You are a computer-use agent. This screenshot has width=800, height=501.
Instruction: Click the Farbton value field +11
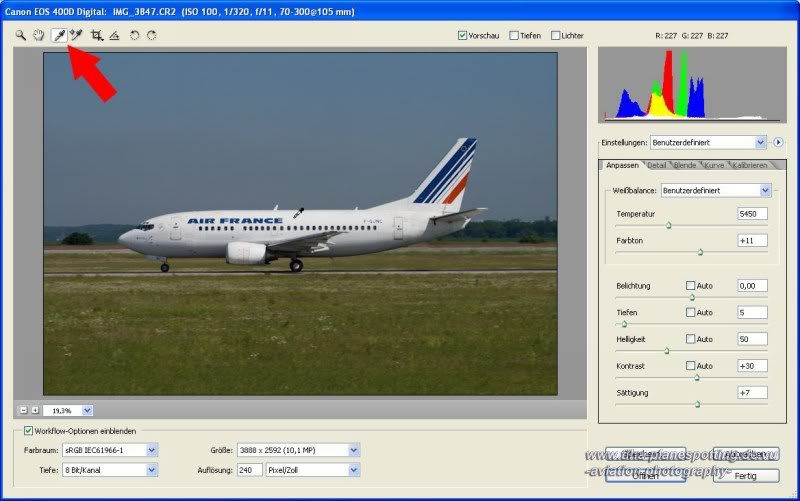(x=752, y=240)
